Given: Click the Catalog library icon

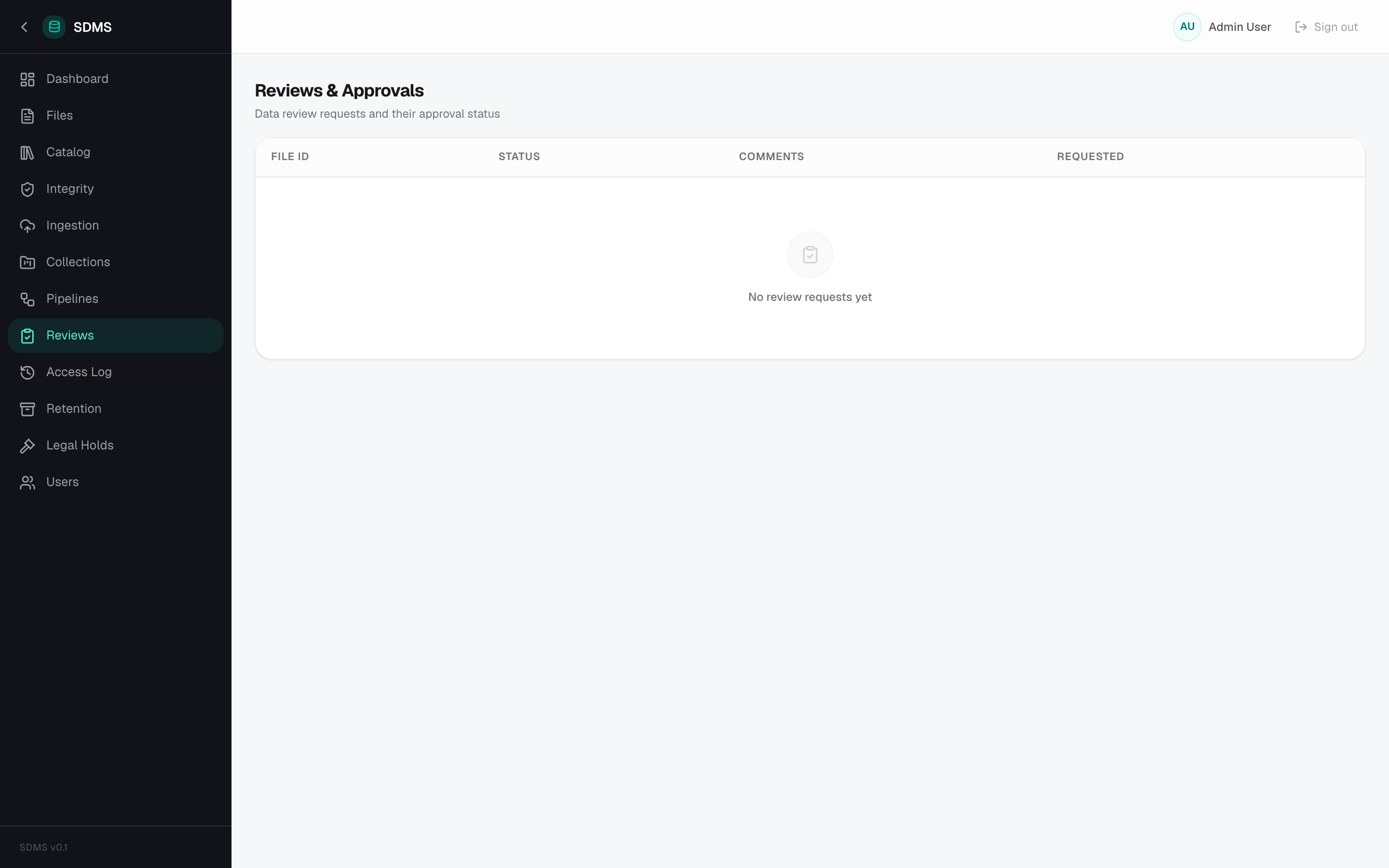Looking at the screenshot, I should (27, 153).
